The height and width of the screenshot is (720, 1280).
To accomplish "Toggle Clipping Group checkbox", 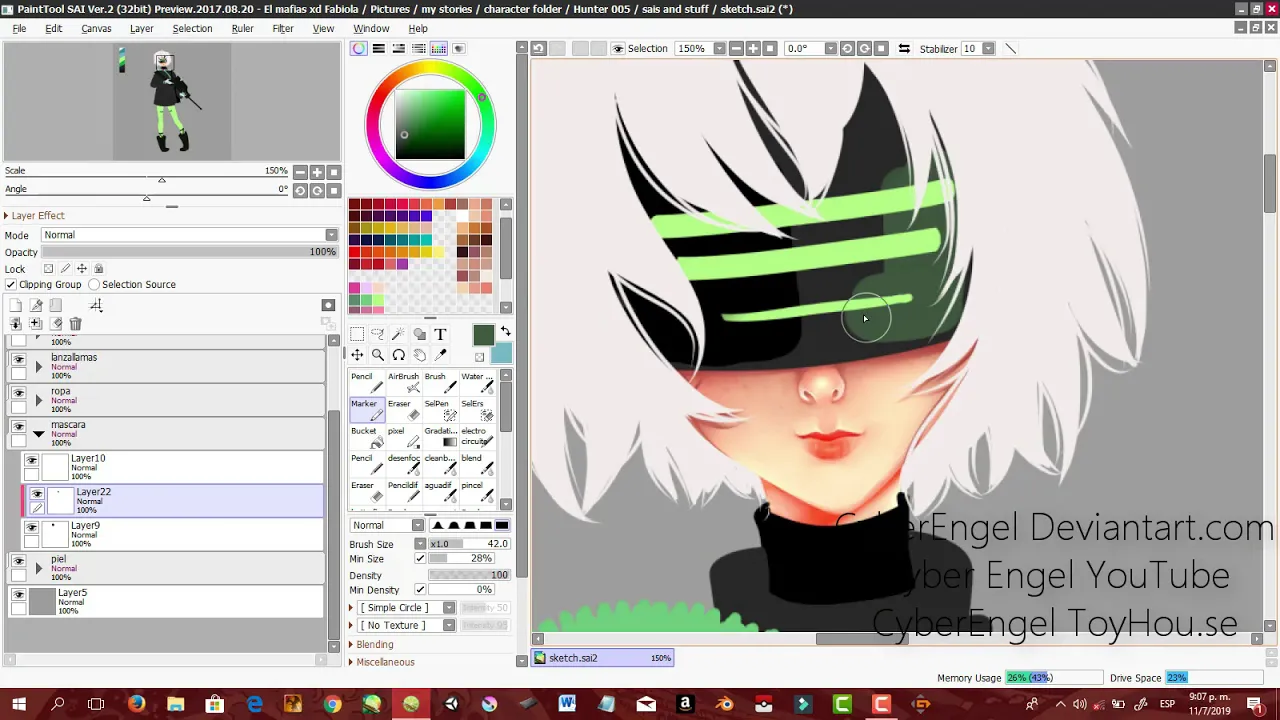I will (x=11, y=285).
